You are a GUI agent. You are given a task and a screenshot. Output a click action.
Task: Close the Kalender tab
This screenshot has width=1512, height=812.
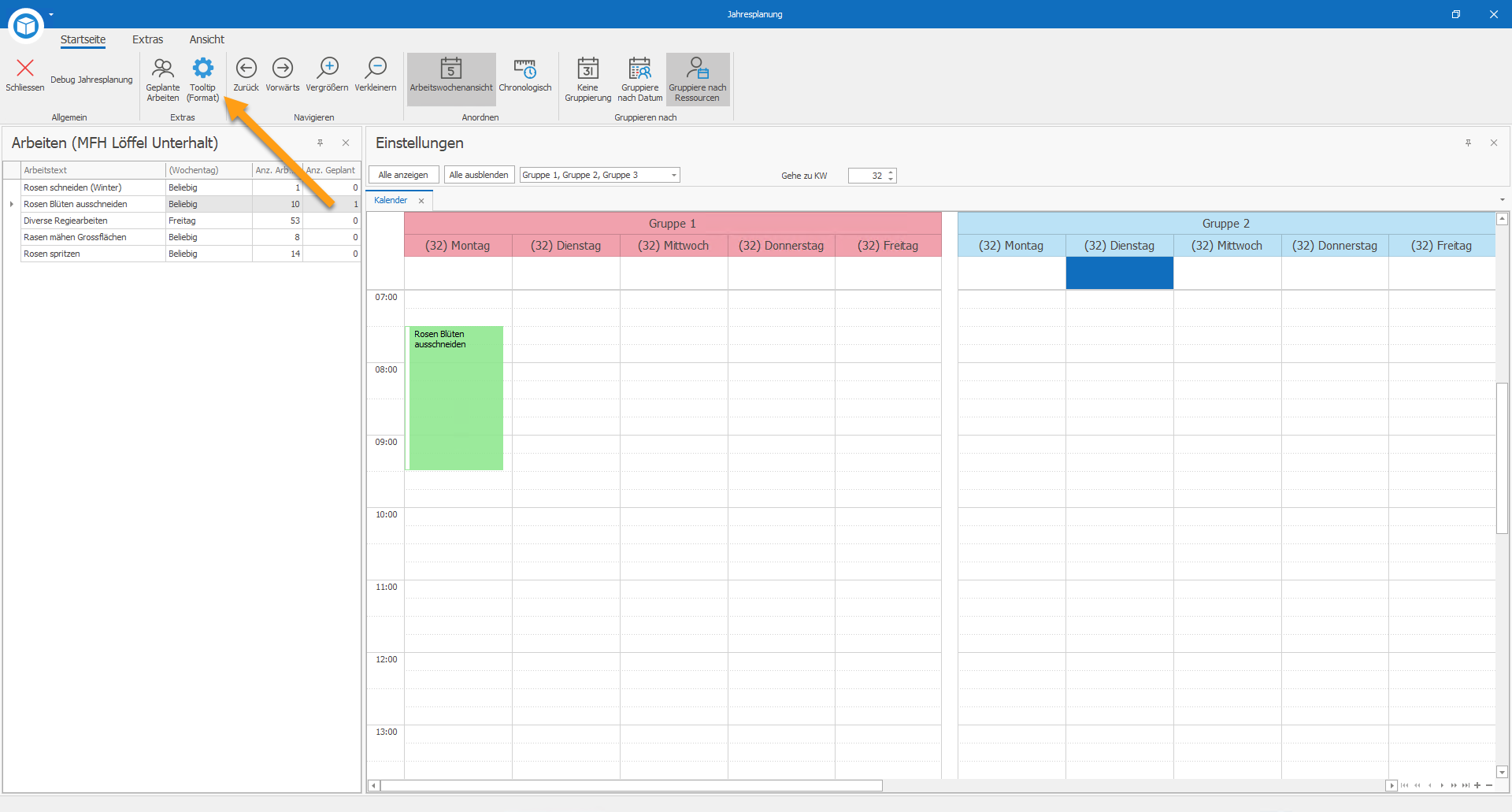click(x=421, y=201)
